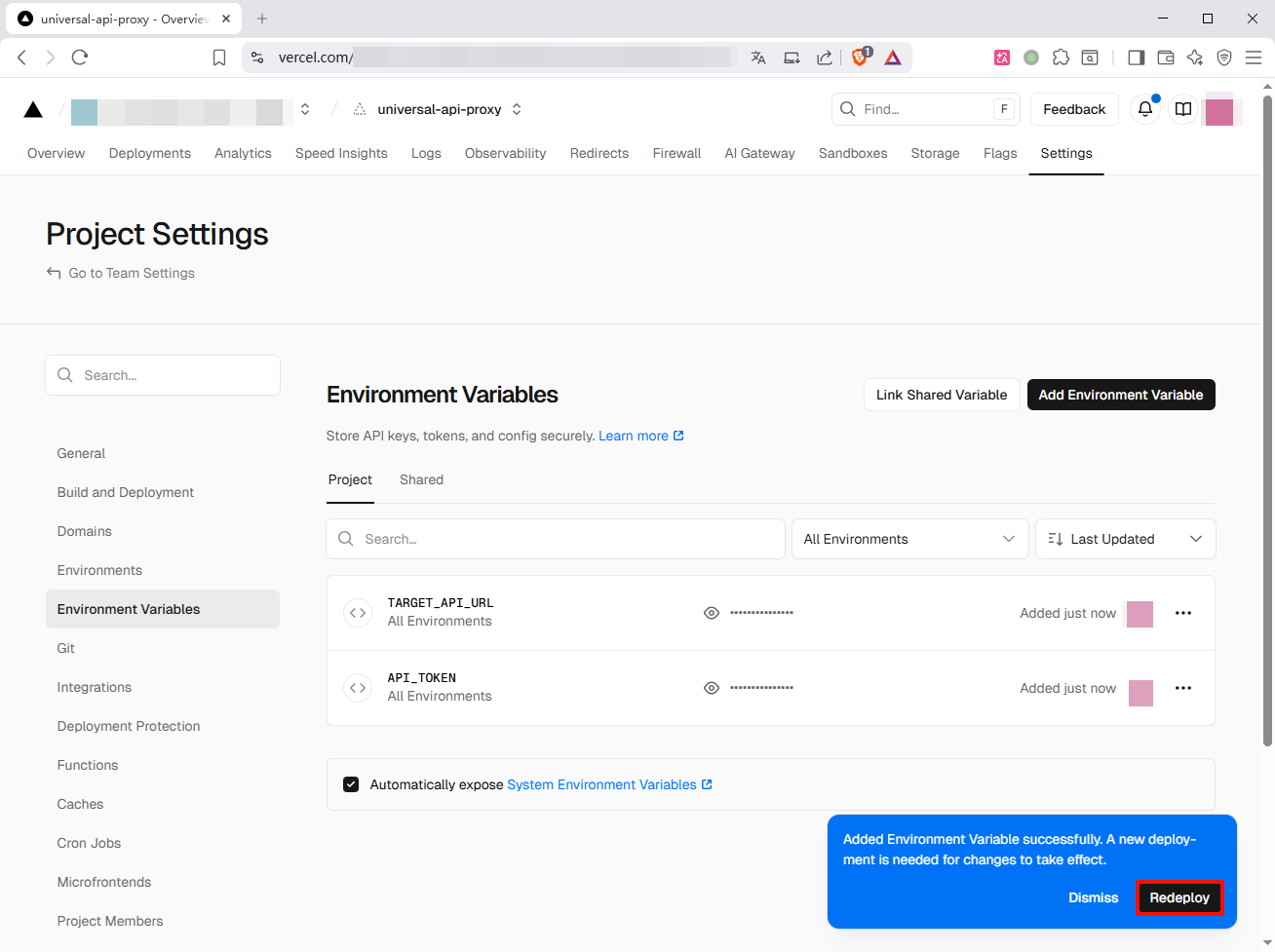Go to the Deployments tab

[150, 153]
